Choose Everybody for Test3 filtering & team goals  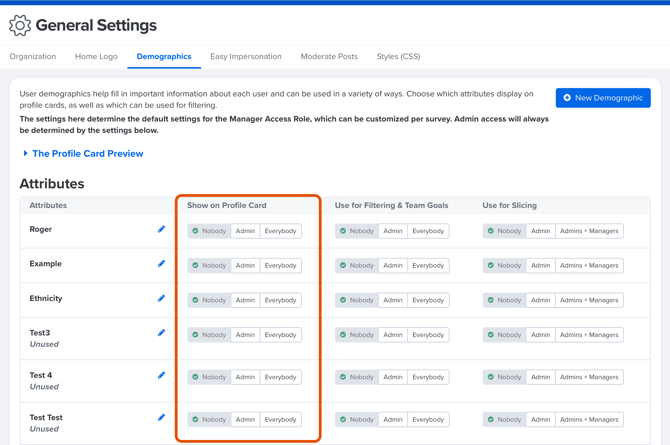coord(428,335)
